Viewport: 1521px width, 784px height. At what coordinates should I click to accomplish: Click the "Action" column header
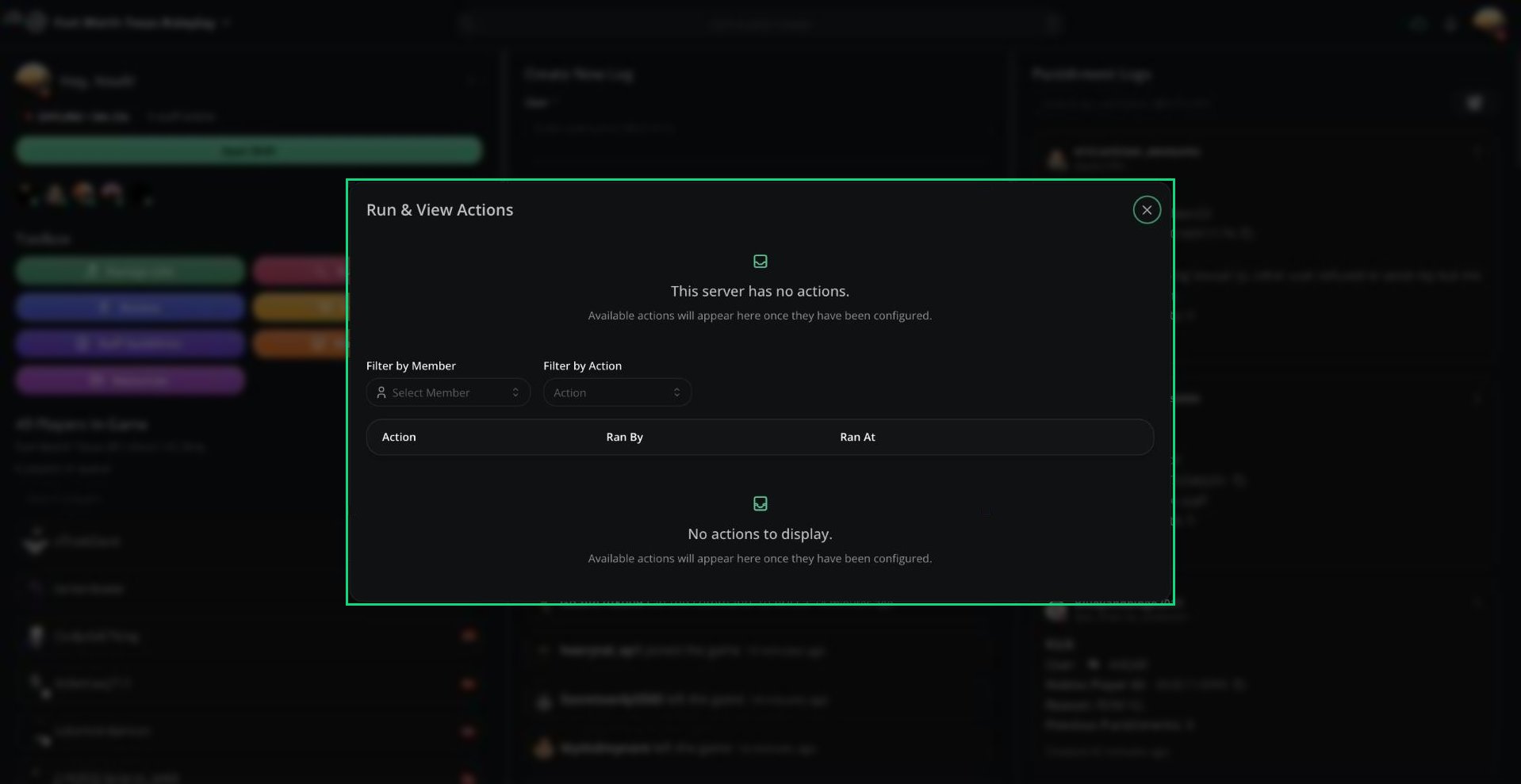pyautogui.click(x=399, y=437)
